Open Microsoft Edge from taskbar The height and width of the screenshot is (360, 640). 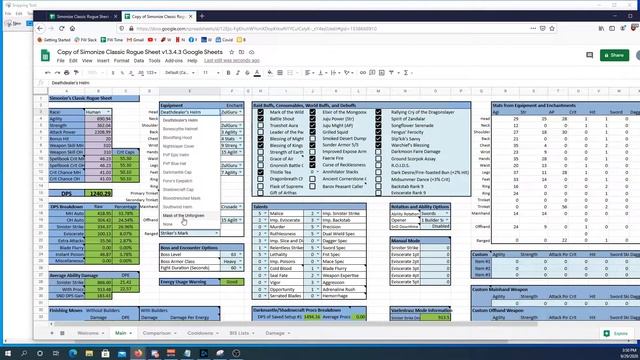point(73,353)
